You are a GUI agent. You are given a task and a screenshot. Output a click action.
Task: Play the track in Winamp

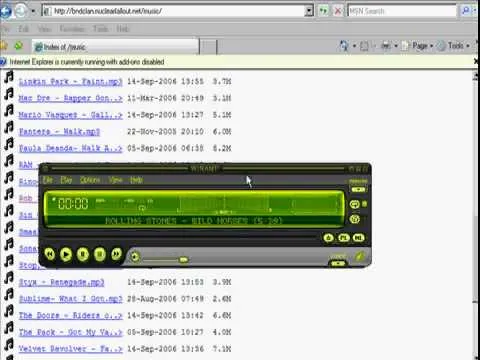66,254
